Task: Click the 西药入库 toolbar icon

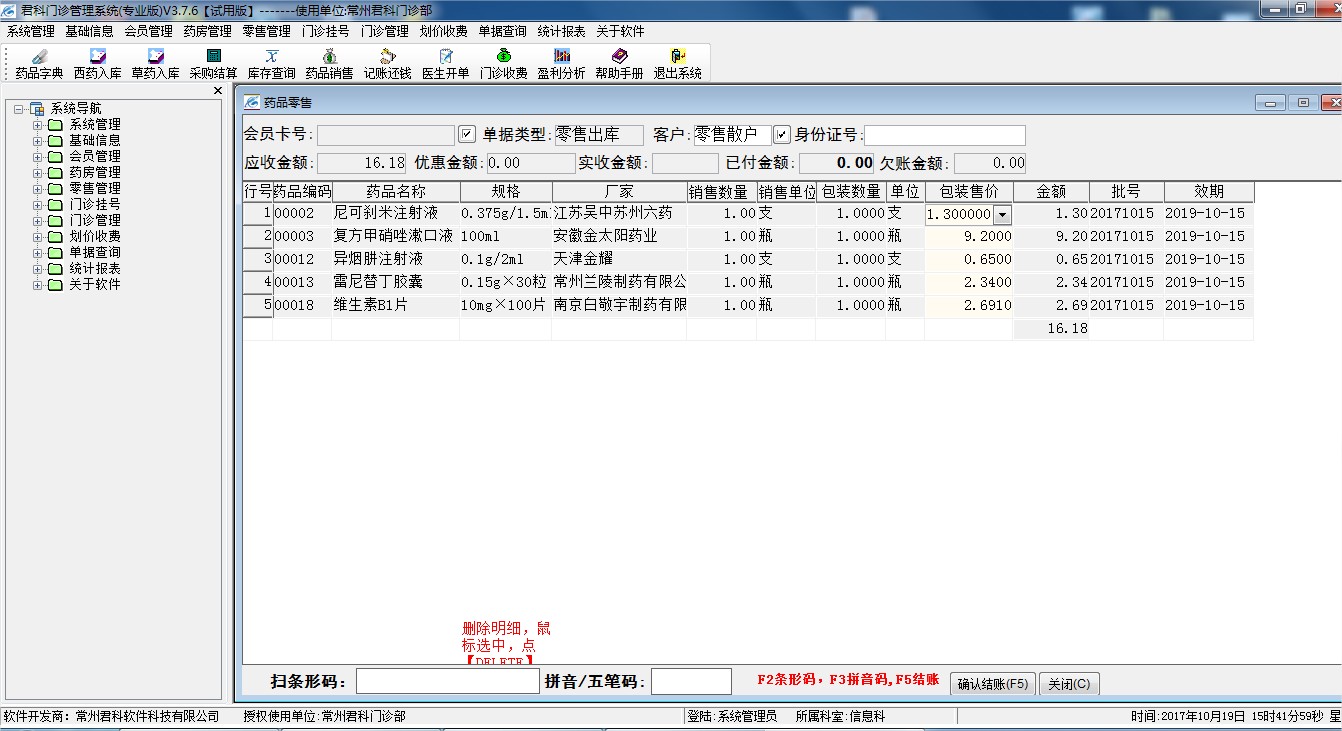Action: (97, 63)
